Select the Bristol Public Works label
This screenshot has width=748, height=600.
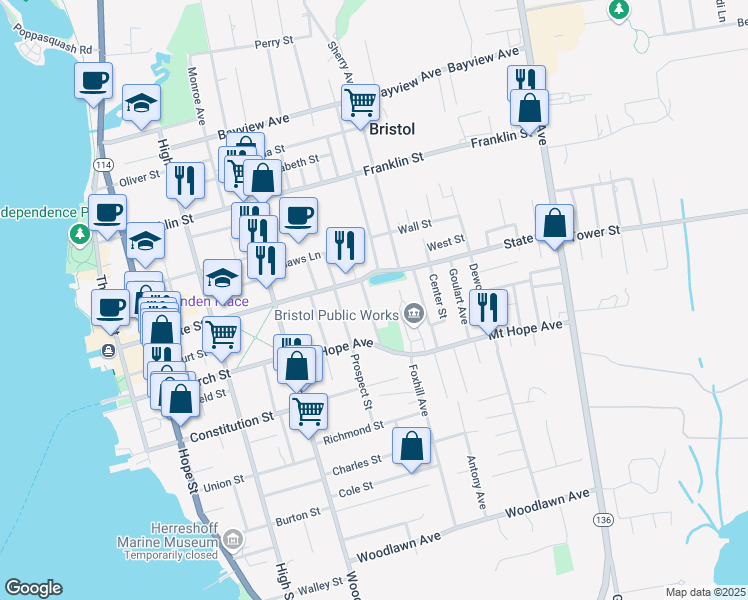336,315
